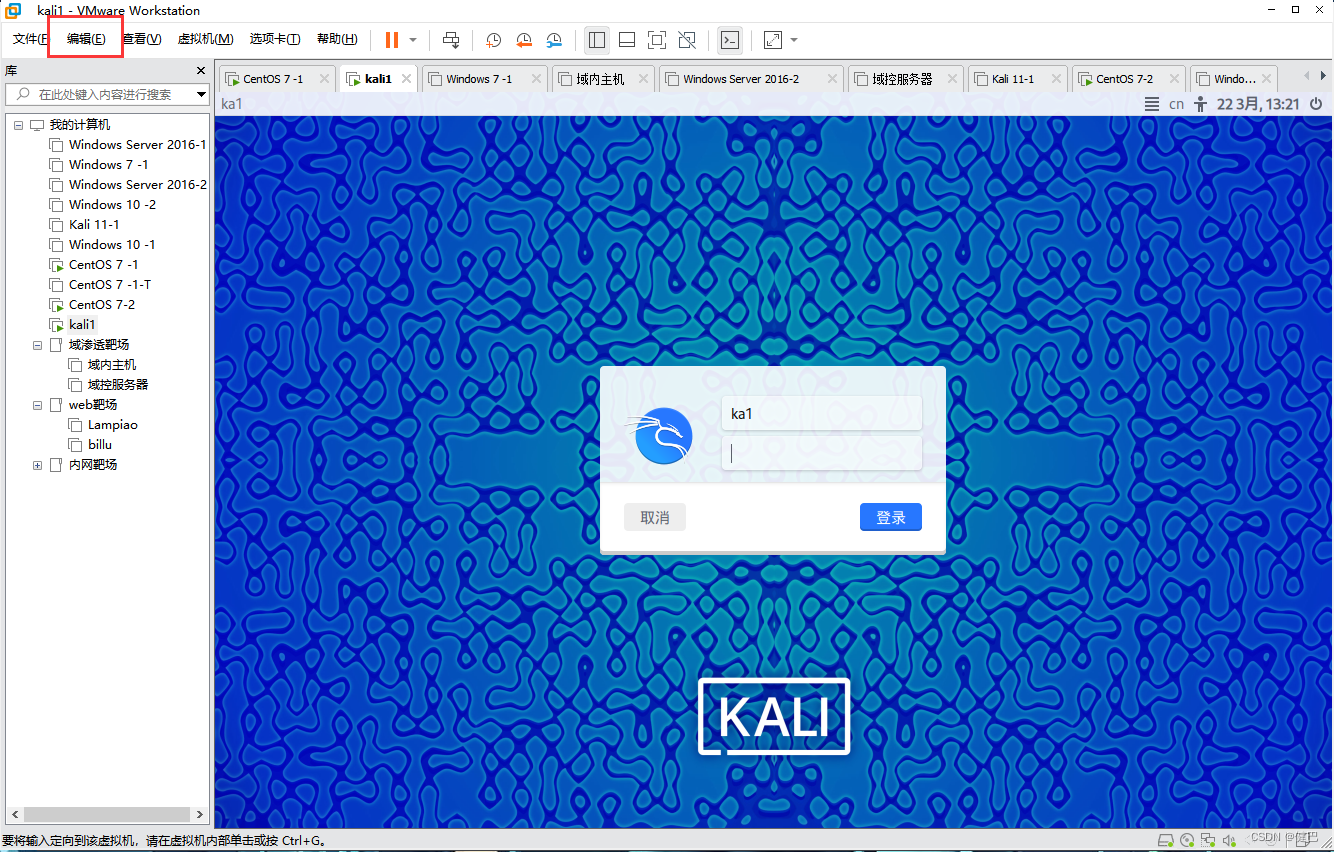
Task: Open the library search filter dropdown
Action: click(201, 94)
